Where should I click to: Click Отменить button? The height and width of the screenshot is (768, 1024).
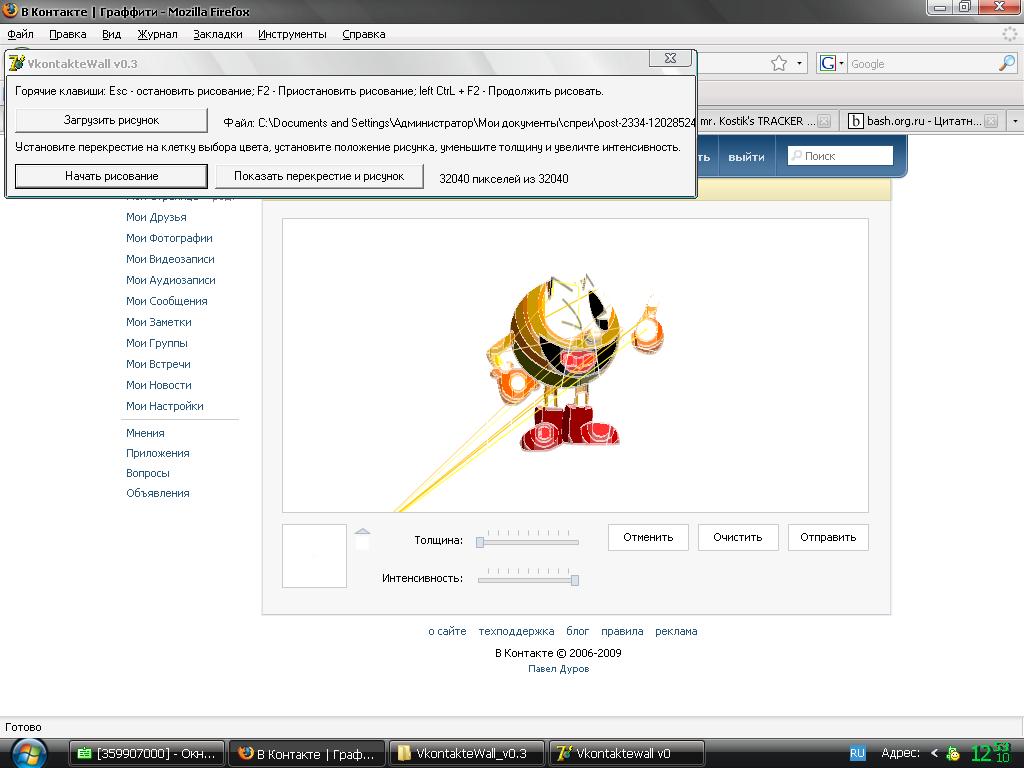(648, 537)
